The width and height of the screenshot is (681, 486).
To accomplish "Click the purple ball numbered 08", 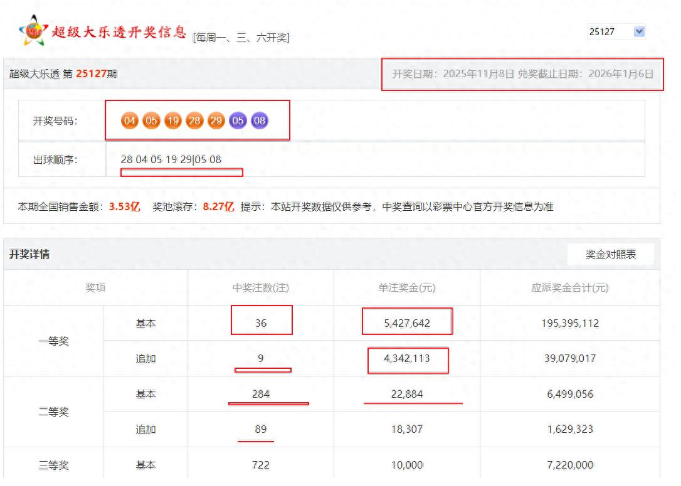I will point(260,121).
